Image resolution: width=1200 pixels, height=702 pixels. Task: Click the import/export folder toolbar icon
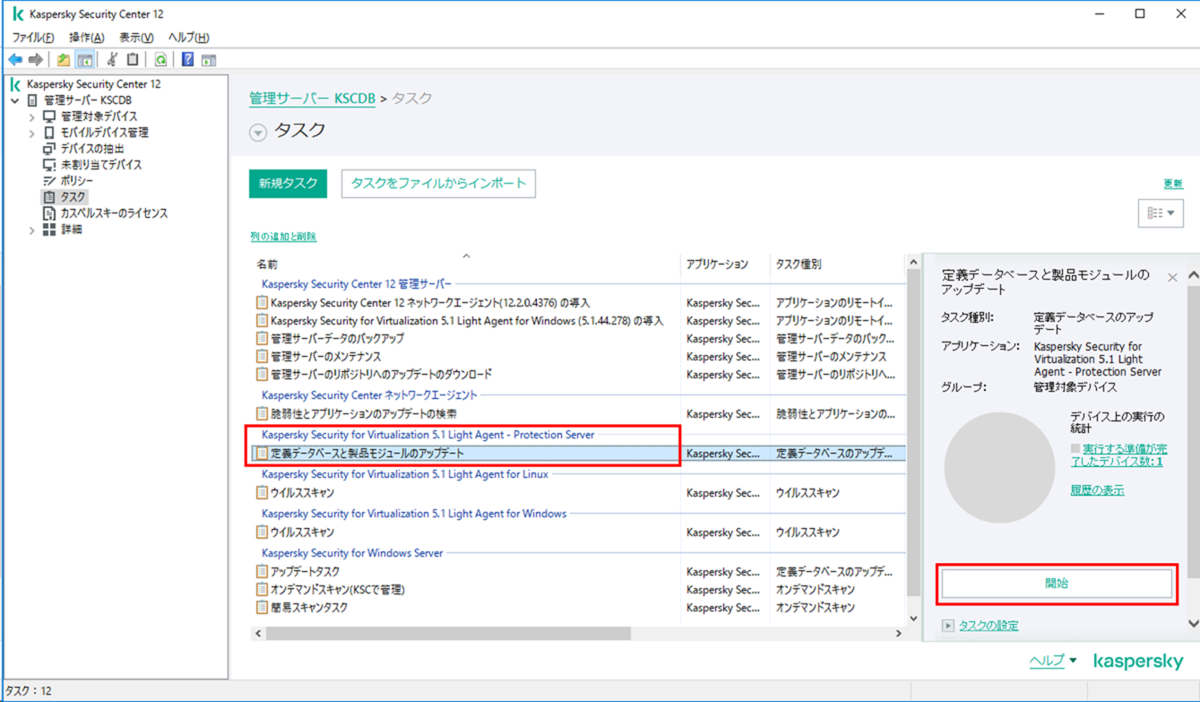pos(62,59)
